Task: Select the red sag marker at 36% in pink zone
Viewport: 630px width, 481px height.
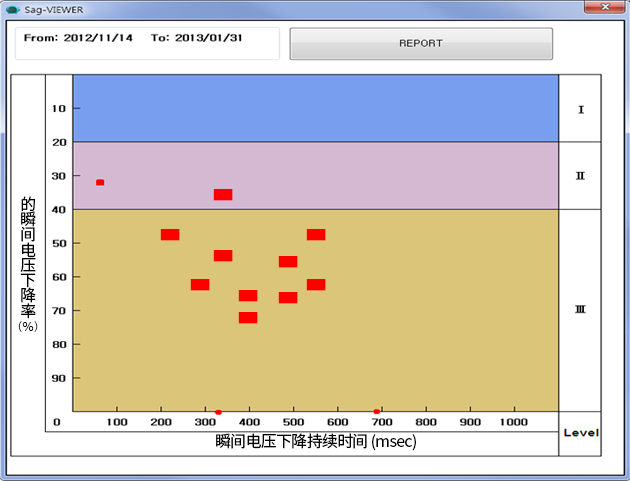Action: pos(223,194)
